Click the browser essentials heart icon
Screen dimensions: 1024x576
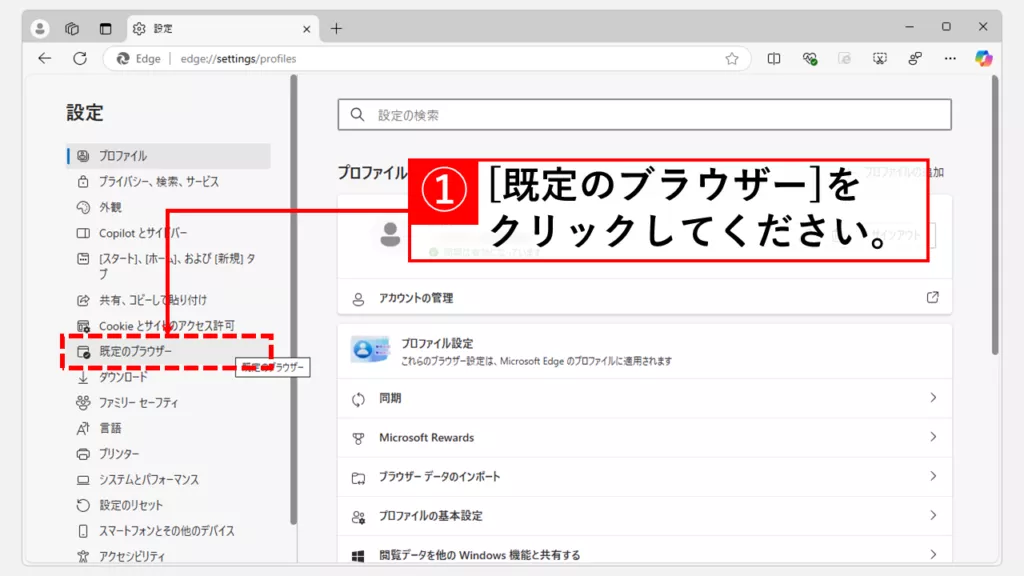pyautogui.click(x=810, y=59)
